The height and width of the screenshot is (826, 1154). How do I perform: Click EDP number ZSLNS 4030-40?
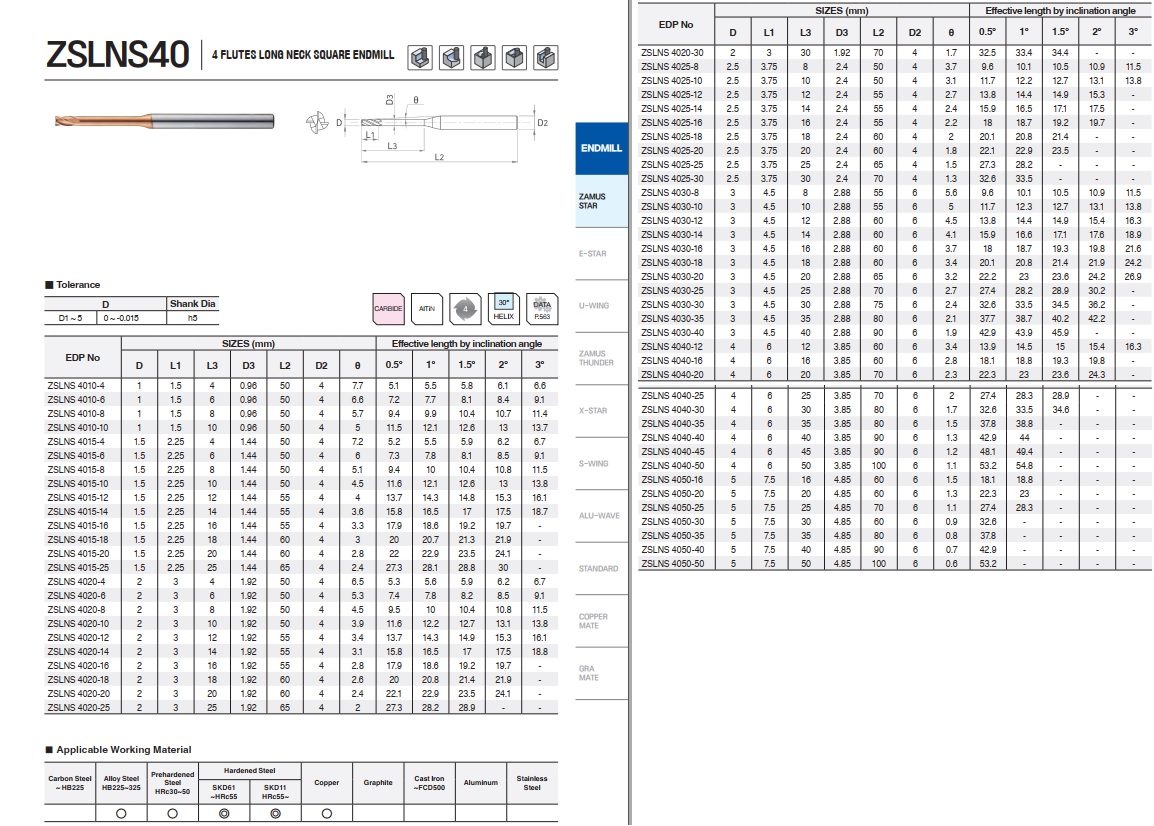click(x=672, y=333)
